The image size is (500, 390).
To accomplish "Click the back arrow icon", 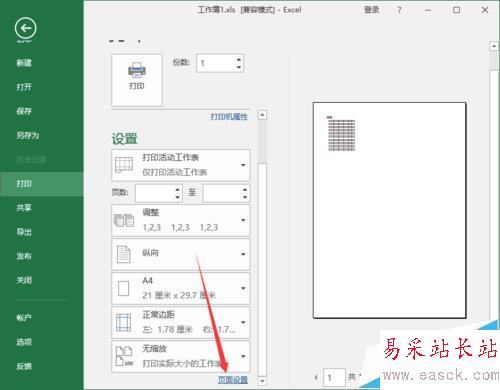I will (26, 28).
